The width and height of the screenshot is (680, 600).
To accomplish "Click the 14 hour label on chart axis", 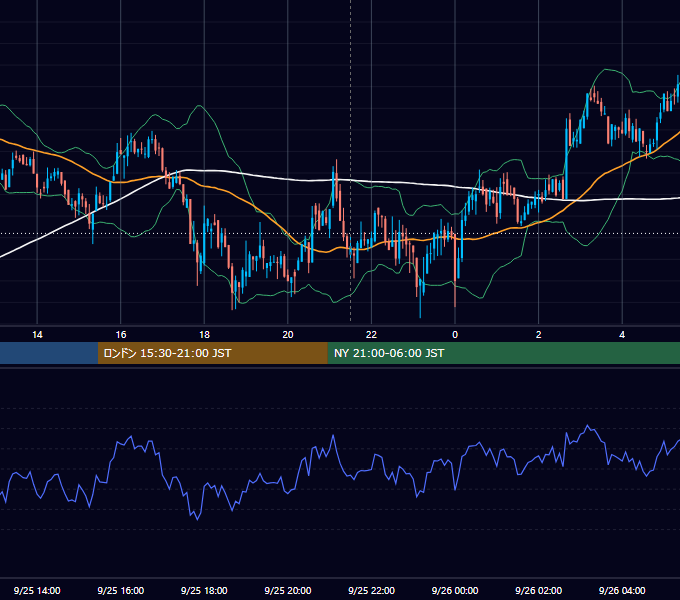I will click(37, 335).
